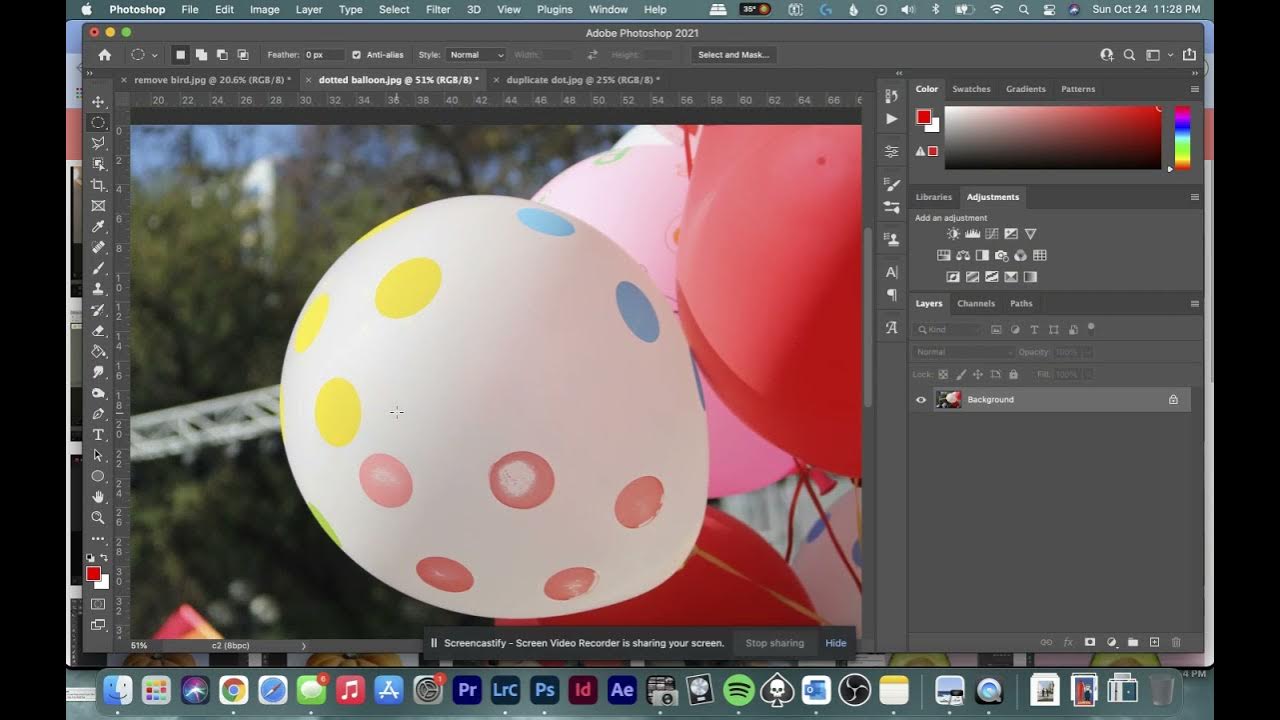
Task: Open the Layers panel options menu
Action: (x=1194, y=304)
